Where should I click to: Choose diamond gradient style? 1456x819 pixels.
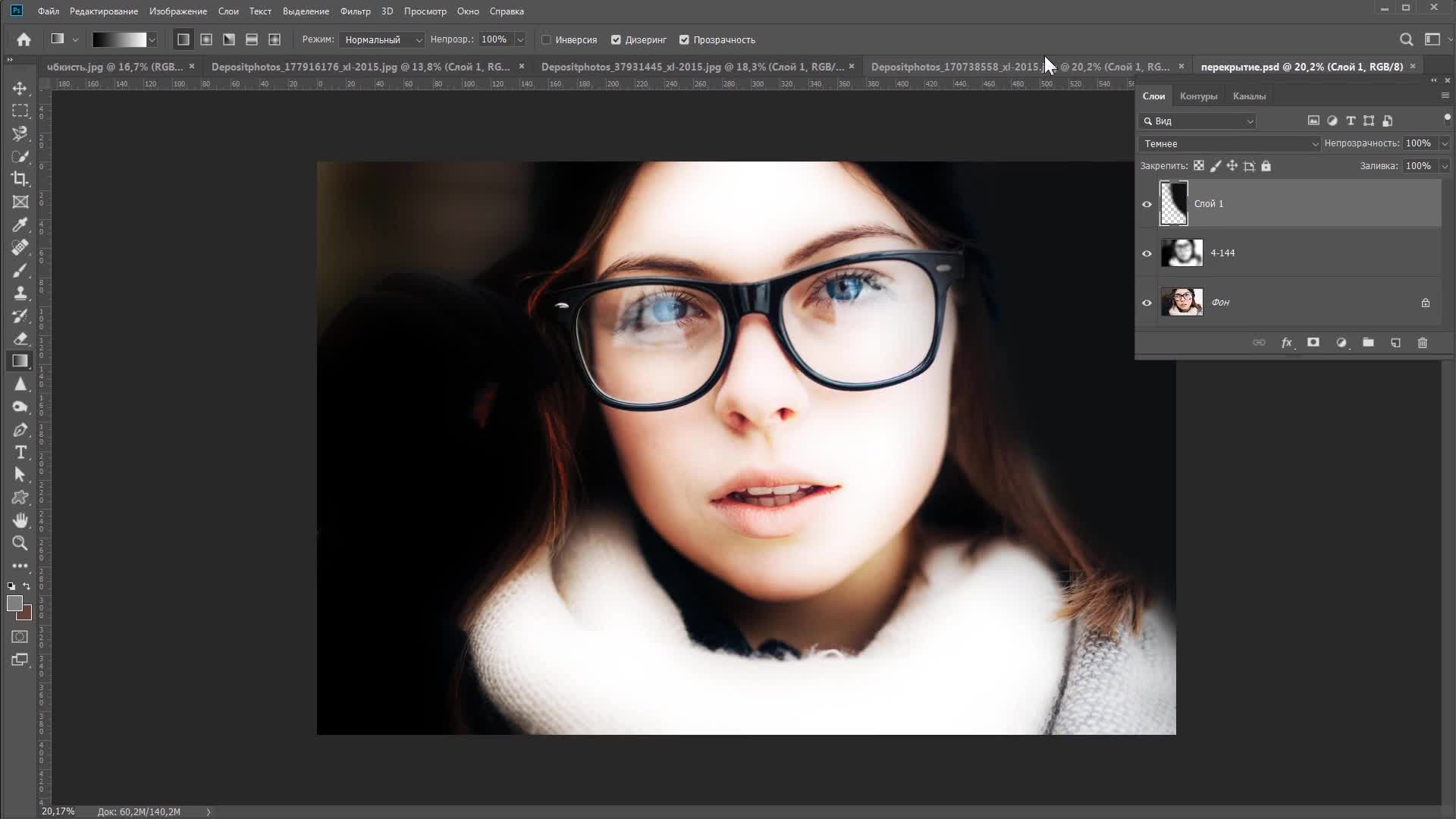[x=275, y=39]
